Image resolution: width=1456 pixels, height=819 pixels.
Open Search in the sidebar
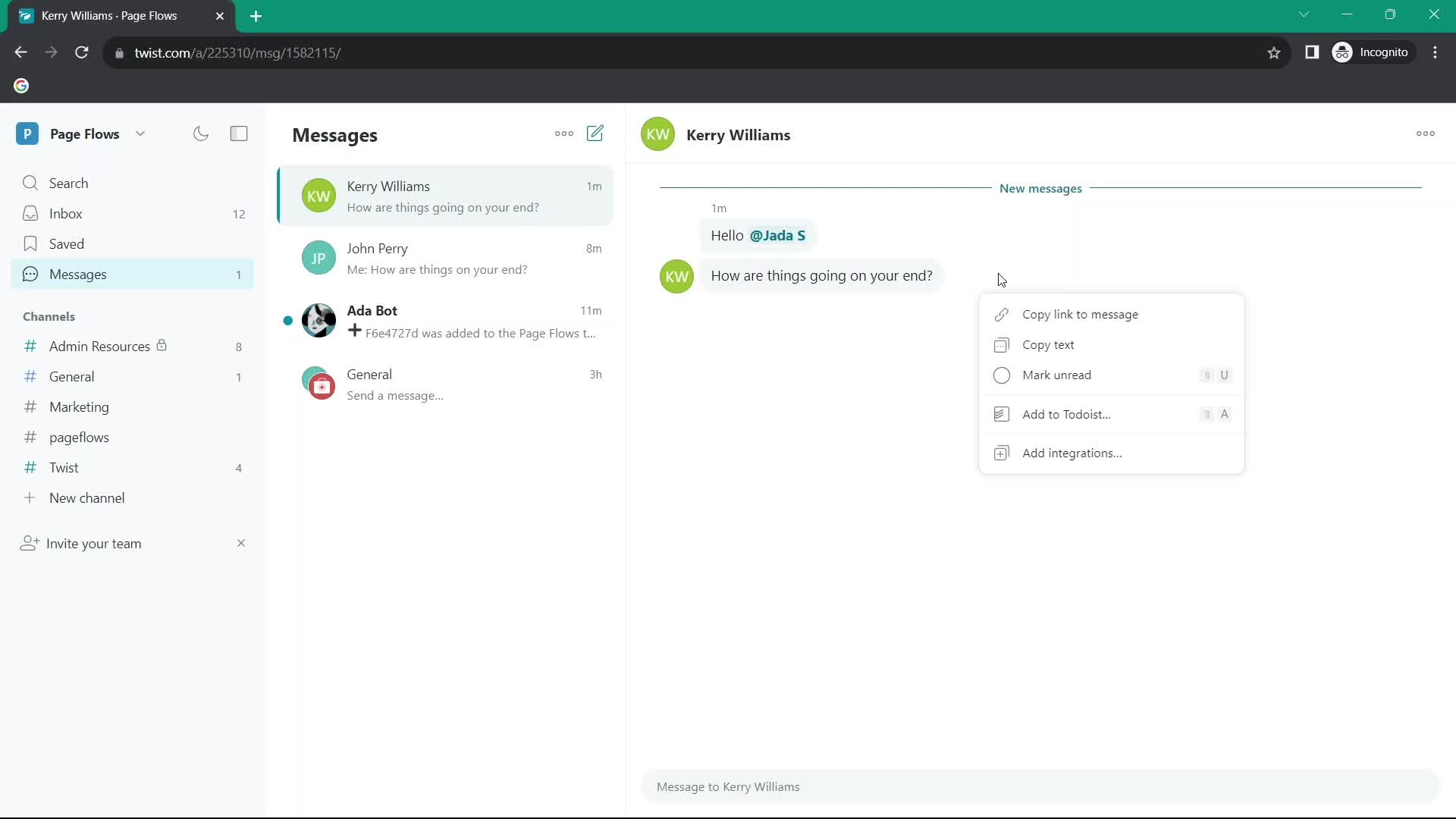(133, 184)
